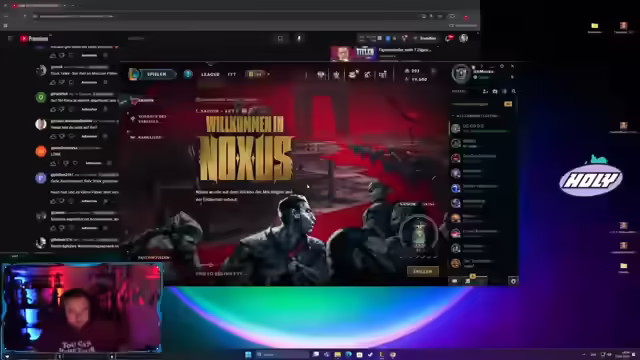Click the blue essence balance under RP
Viewport: 640px width, 360px height.
416,79
